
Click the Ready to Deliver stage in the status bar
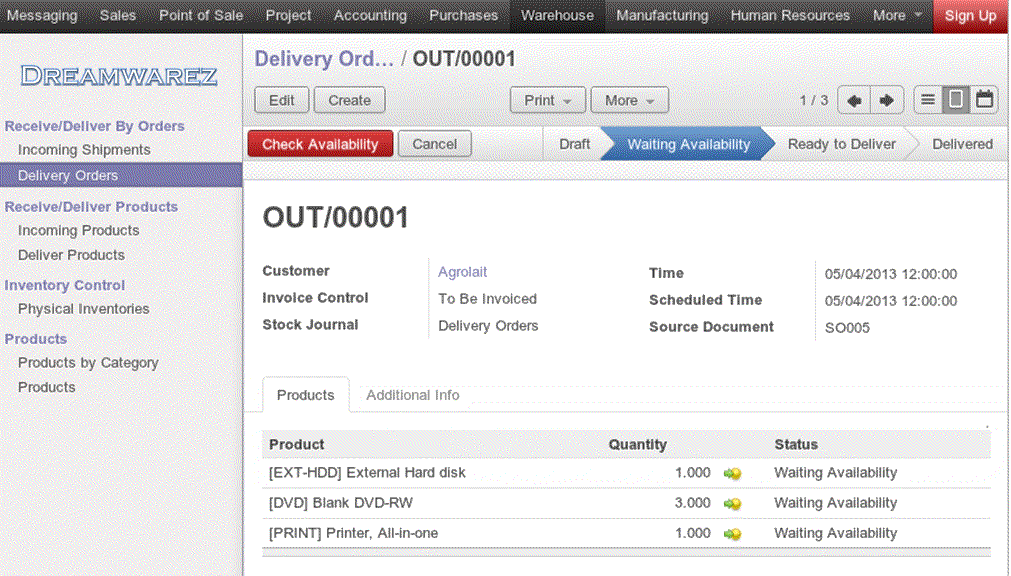pos(841,143)
